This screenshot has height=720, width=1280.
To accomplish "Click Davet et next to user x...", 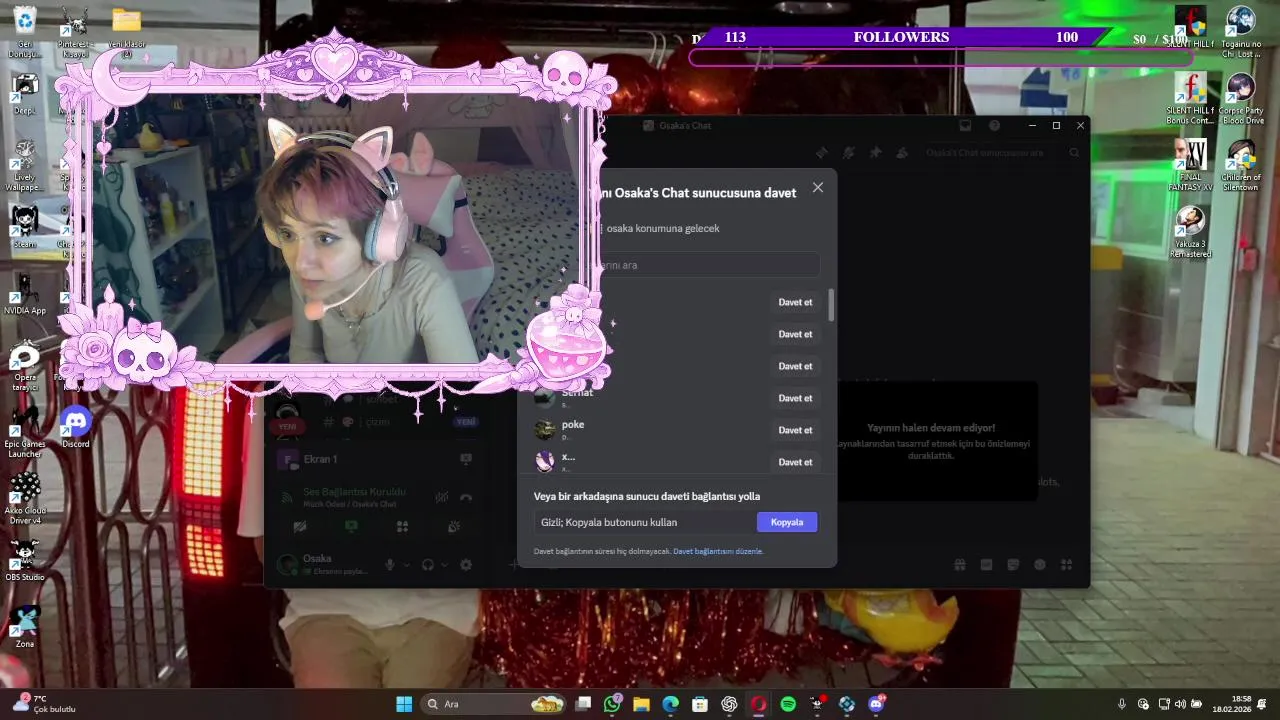I will point(795,462).
